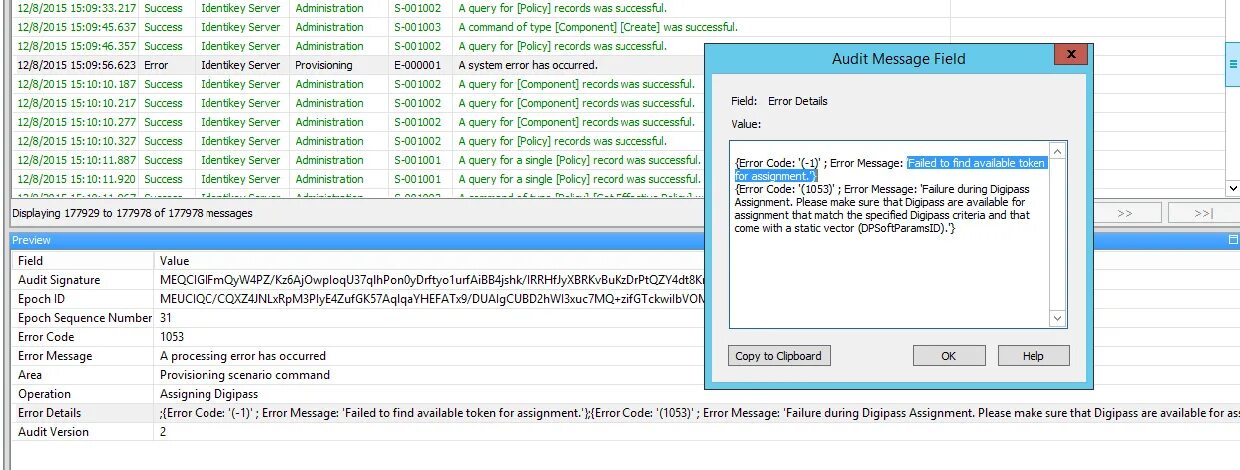Click the Copy to Clipboard button
1240x470 pixels.
(x=779, y=356)
